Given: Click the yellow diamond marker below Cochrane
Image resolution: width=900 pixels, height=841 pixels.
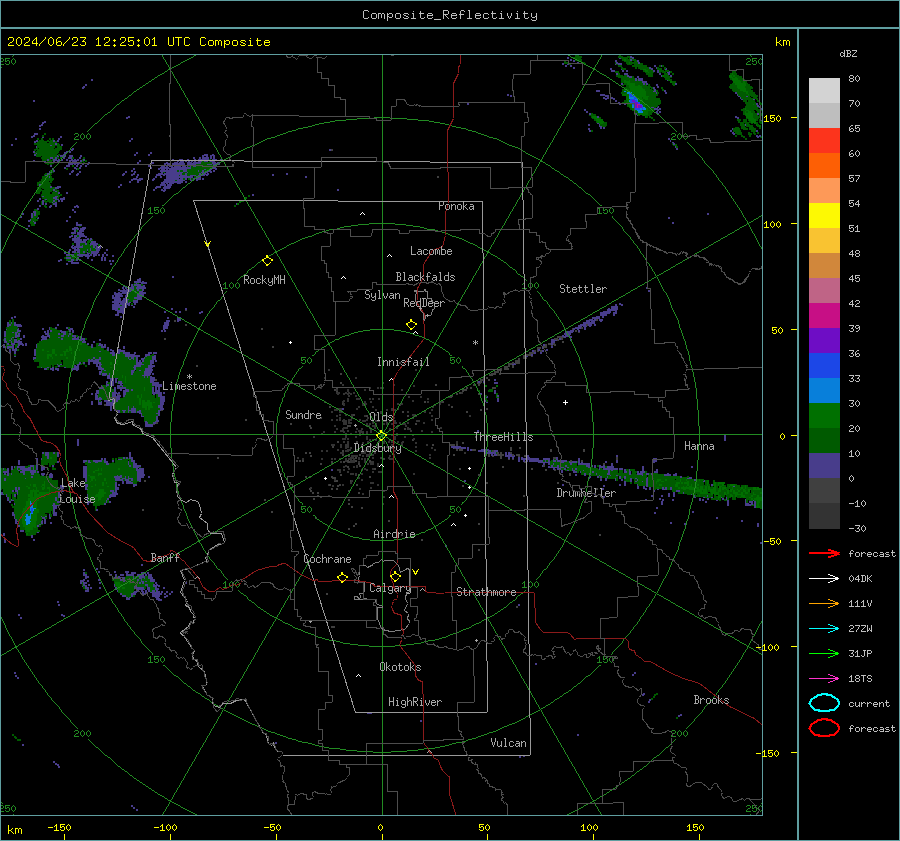Looking at the screenshot, I should click(343, 578).
